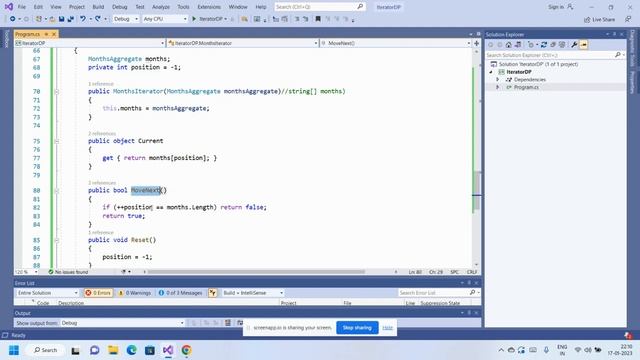
Task: Click Sign in at top right
Action: pos(556,7)
